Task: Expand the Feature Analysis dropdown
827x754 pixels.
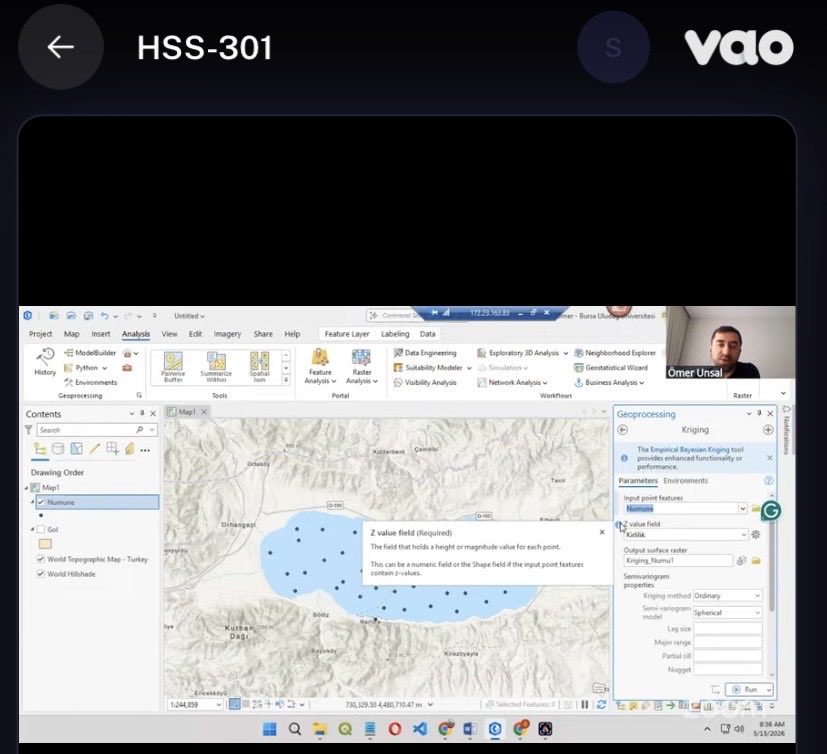Action: 334,381
